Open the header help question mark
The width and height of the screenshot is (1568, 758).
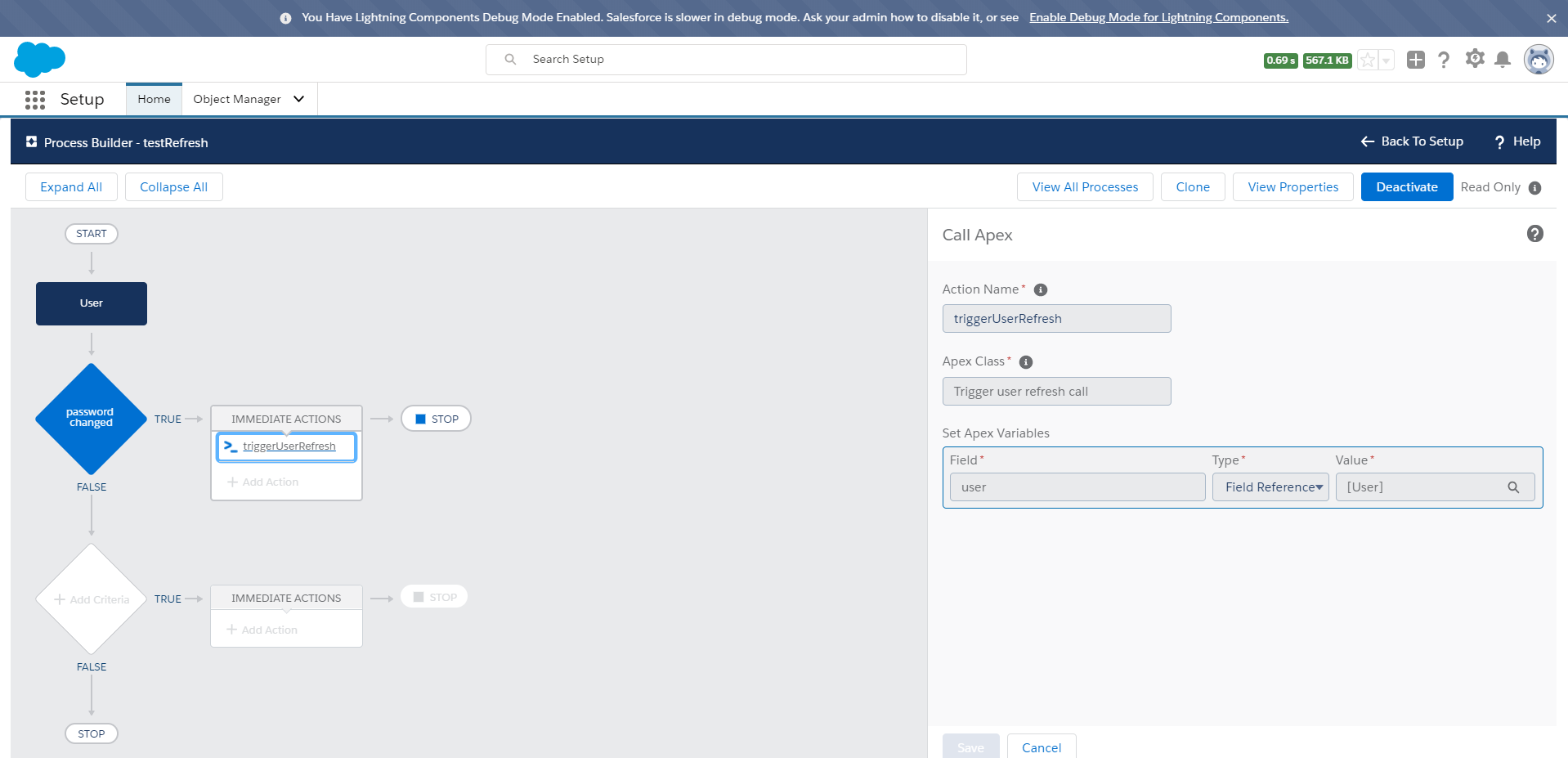[1444, 60]
